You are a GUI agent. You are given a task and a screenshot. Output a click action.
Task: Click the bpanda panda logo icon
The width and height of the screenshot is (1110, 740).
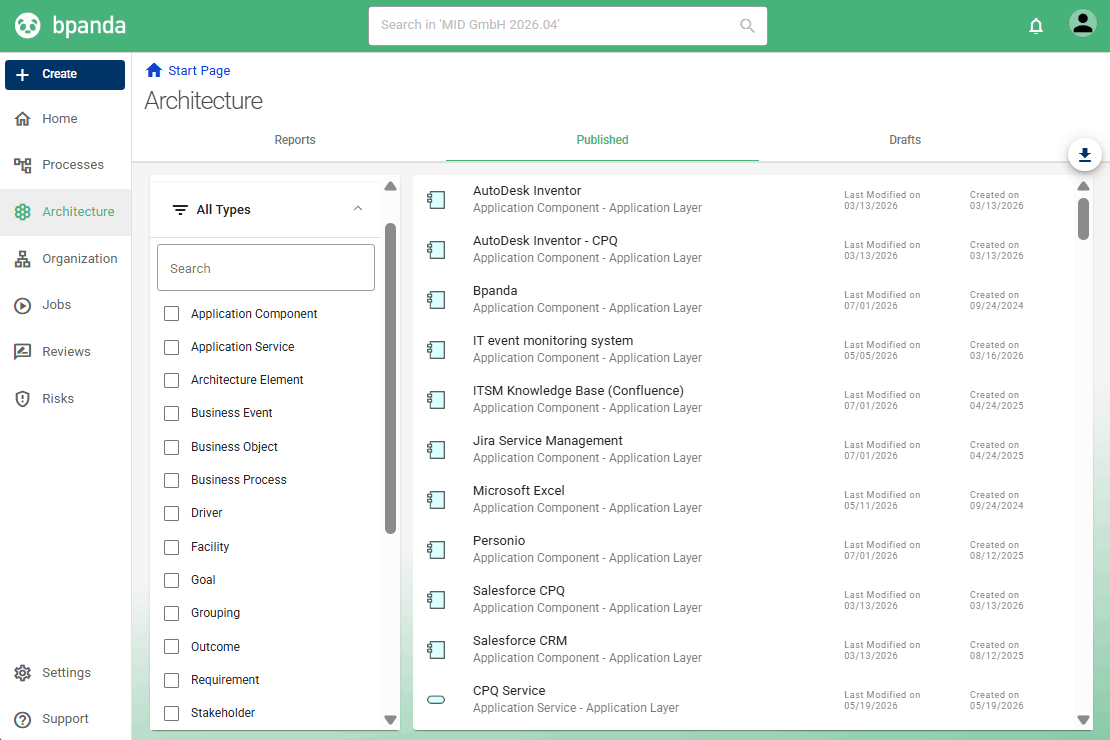(x=28, y=25)
